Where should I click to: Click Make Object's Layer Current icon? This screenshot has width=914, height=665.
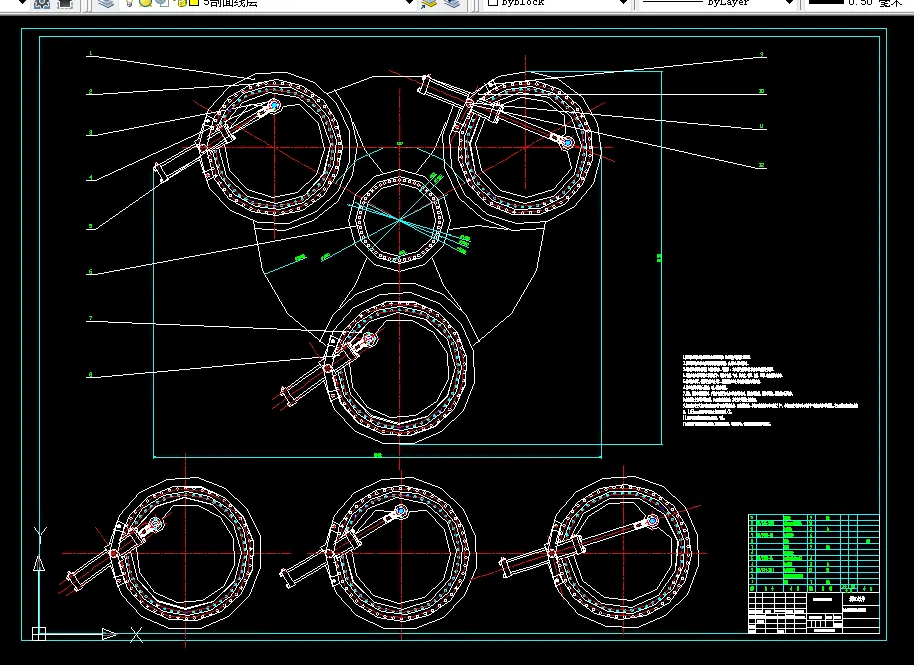[x=429, y=3]
